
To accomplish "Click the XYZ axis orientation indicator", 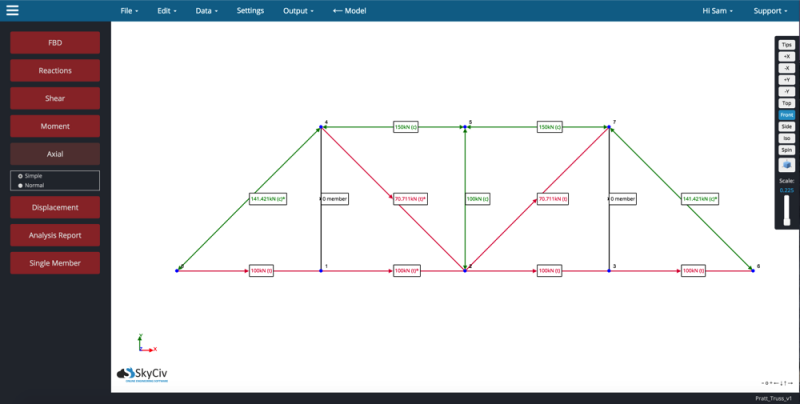I will coord(147,343).
